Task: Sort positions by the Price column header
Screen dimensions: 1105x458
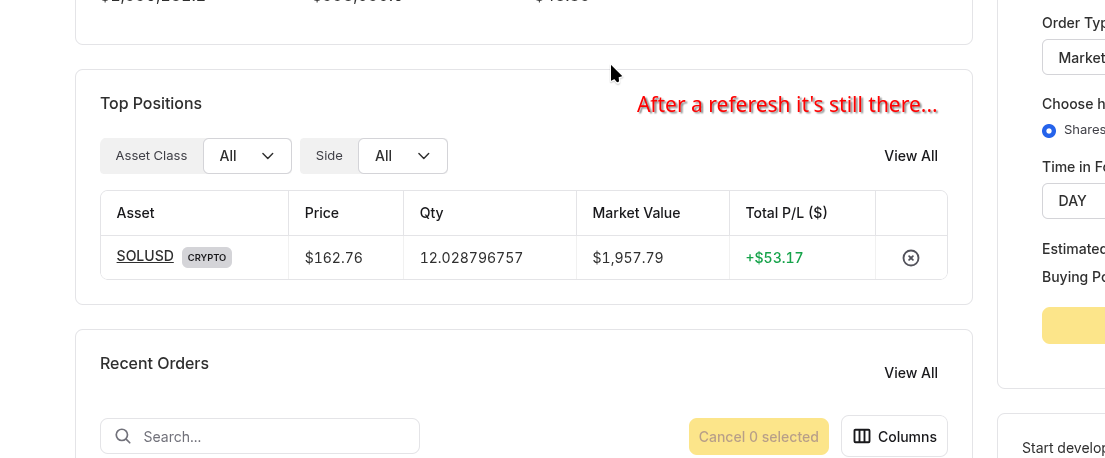Action: [322, 213]
